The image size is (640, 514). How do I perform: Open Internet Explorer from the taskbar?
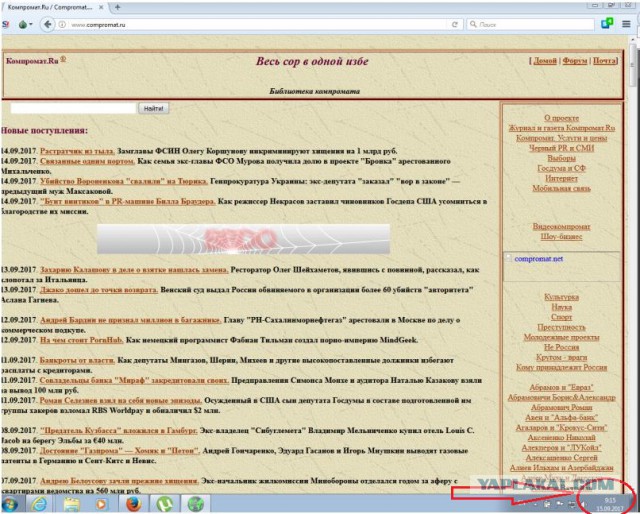pos(39,503)
